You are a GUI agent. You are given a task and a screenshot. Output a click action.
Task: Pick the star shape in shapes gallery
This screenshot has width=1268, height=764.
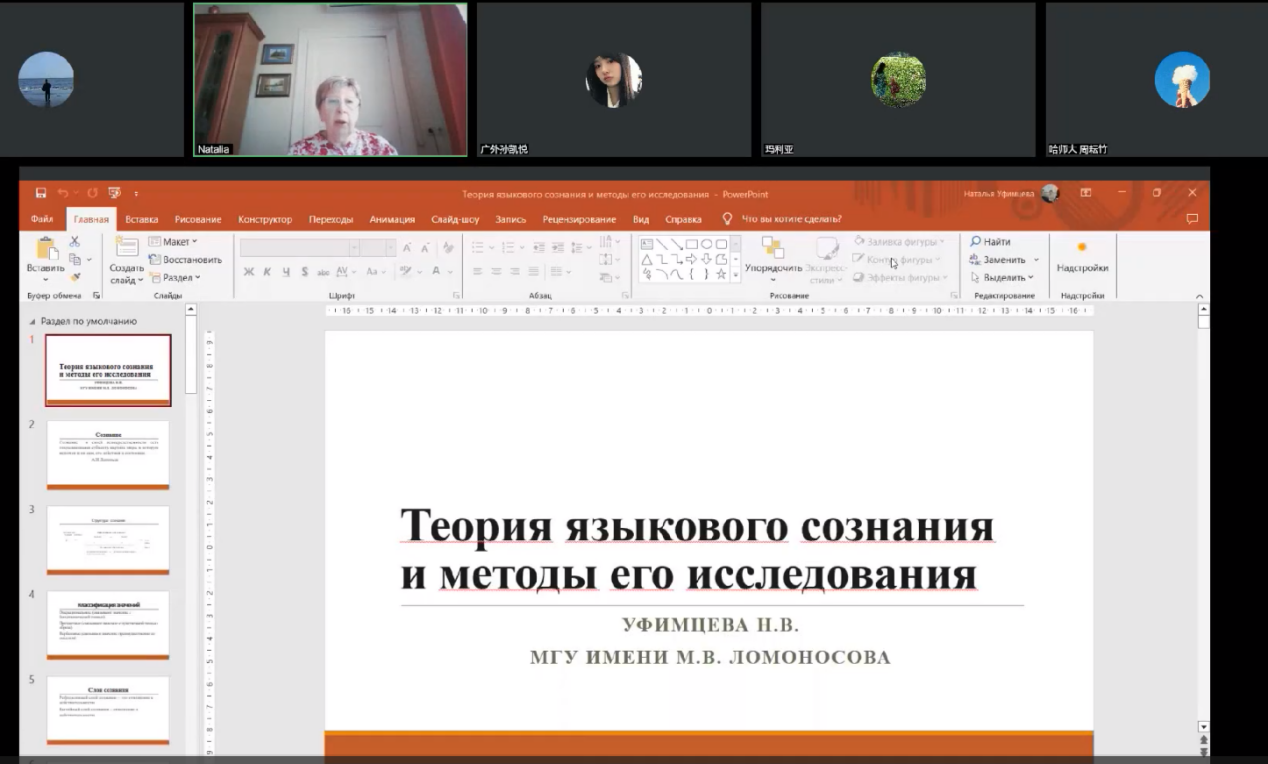click(721, 274)
